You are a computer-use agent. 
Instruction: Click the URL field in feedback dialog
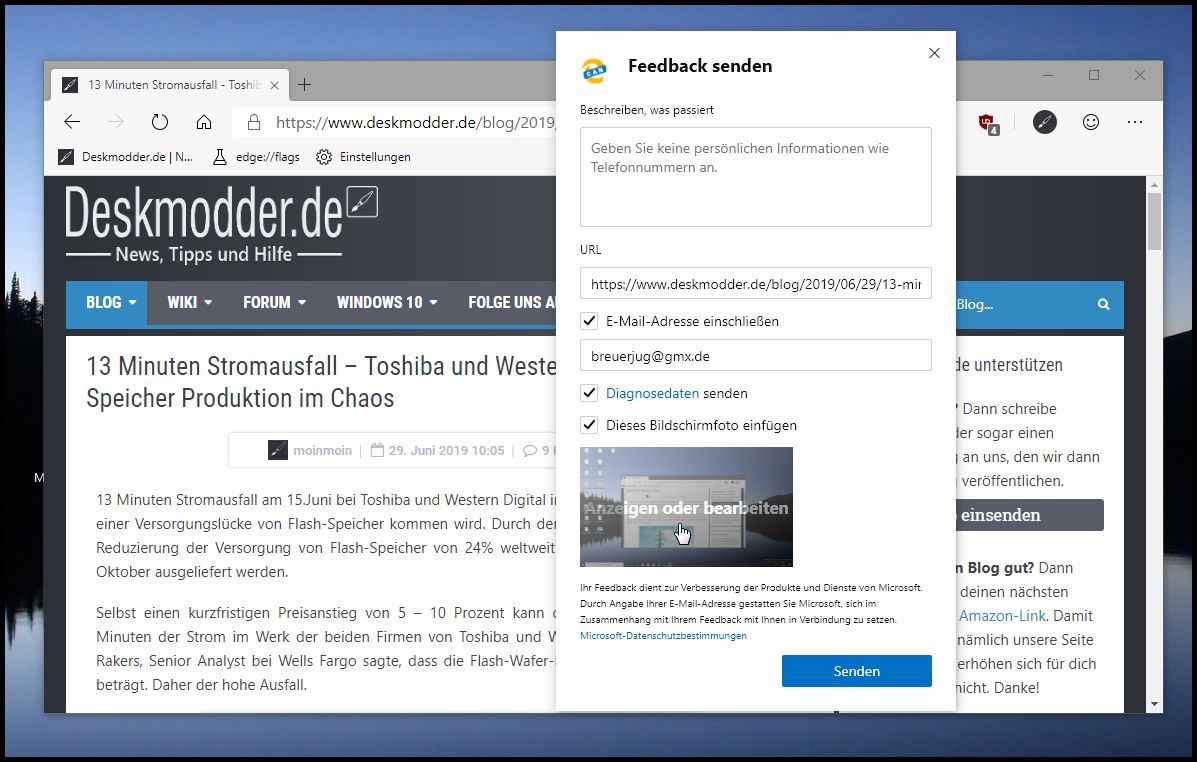(x=756, y=283)
